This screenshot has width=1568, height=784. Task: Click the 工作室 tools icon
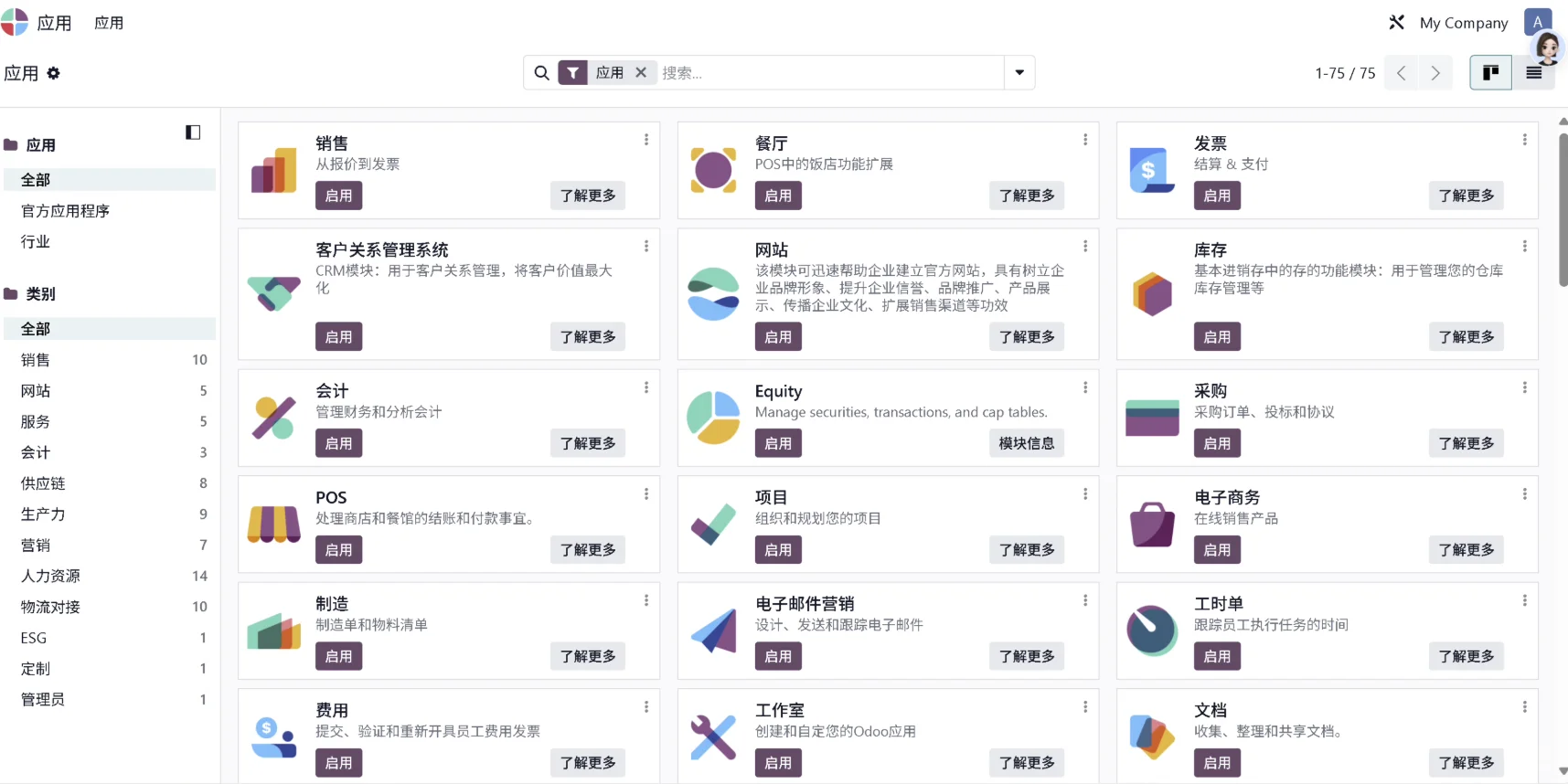click(x=713, y=737)
